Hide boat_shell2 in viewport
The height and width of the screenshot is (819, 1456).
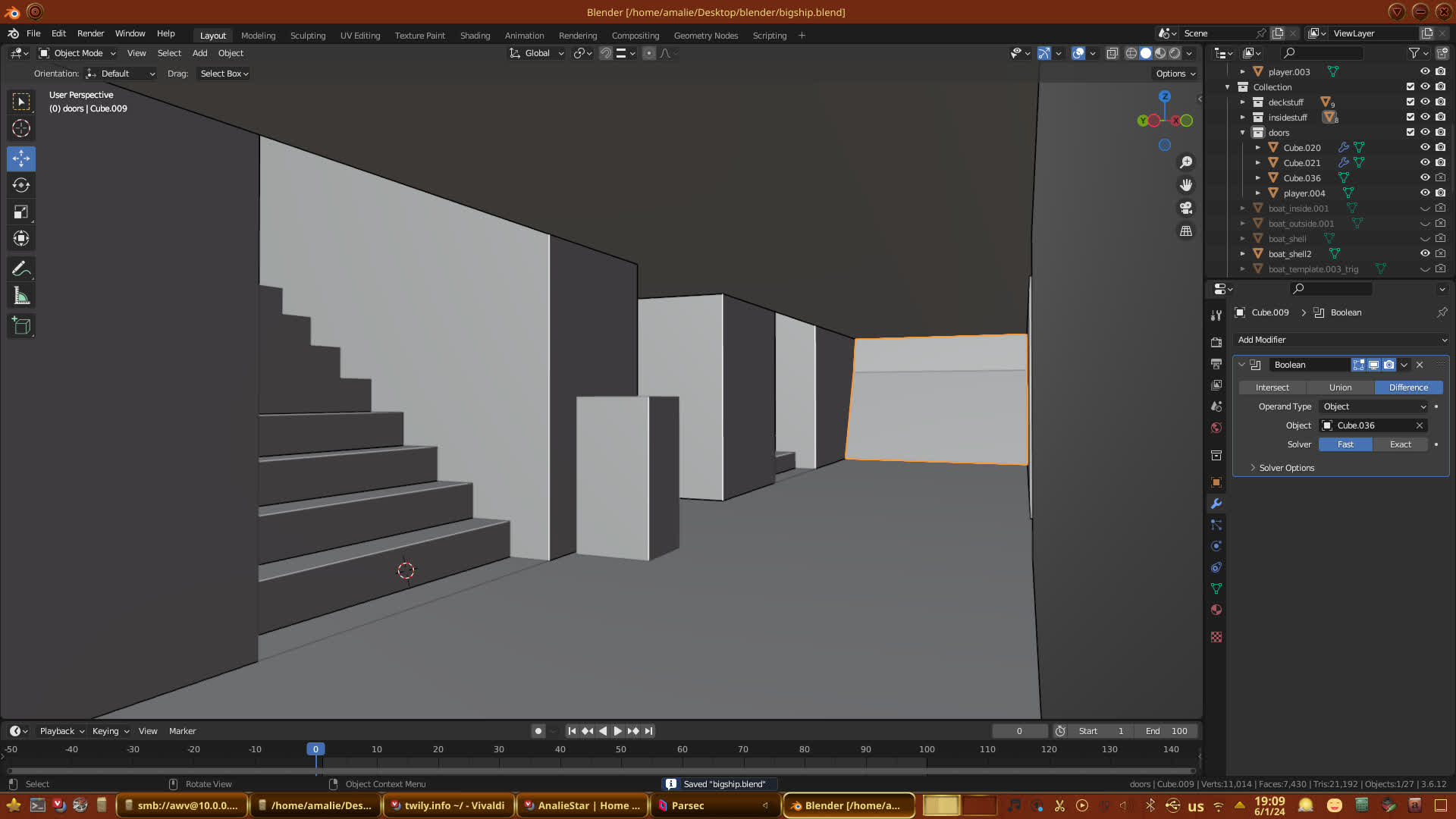(1425, 254)
